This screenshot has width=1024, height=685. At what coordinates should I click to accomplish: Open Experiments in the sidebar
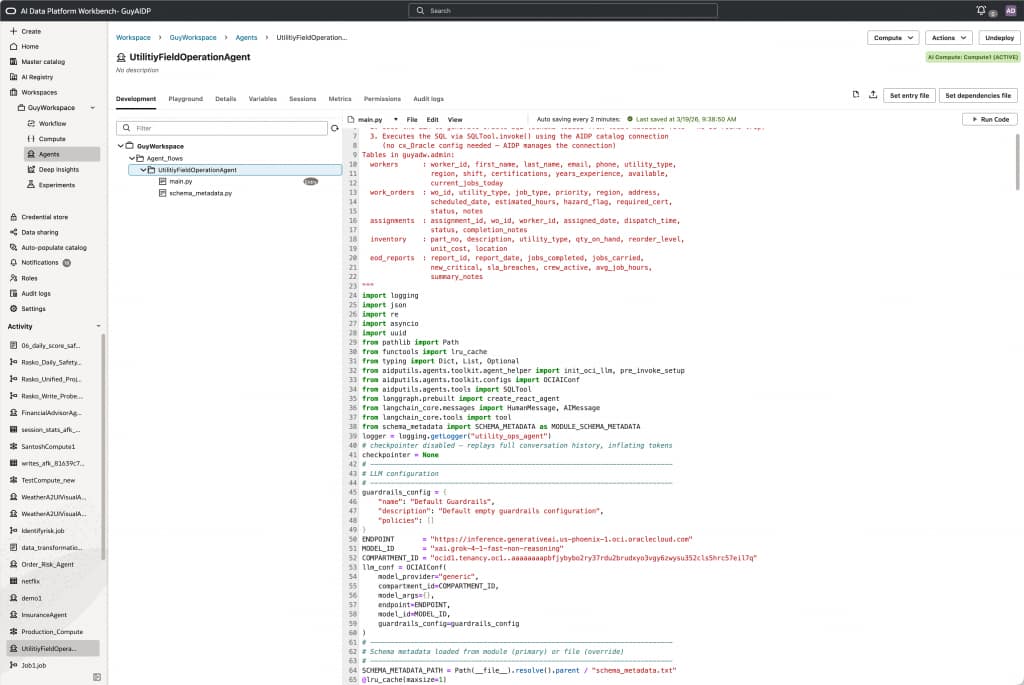coord(51,185)
